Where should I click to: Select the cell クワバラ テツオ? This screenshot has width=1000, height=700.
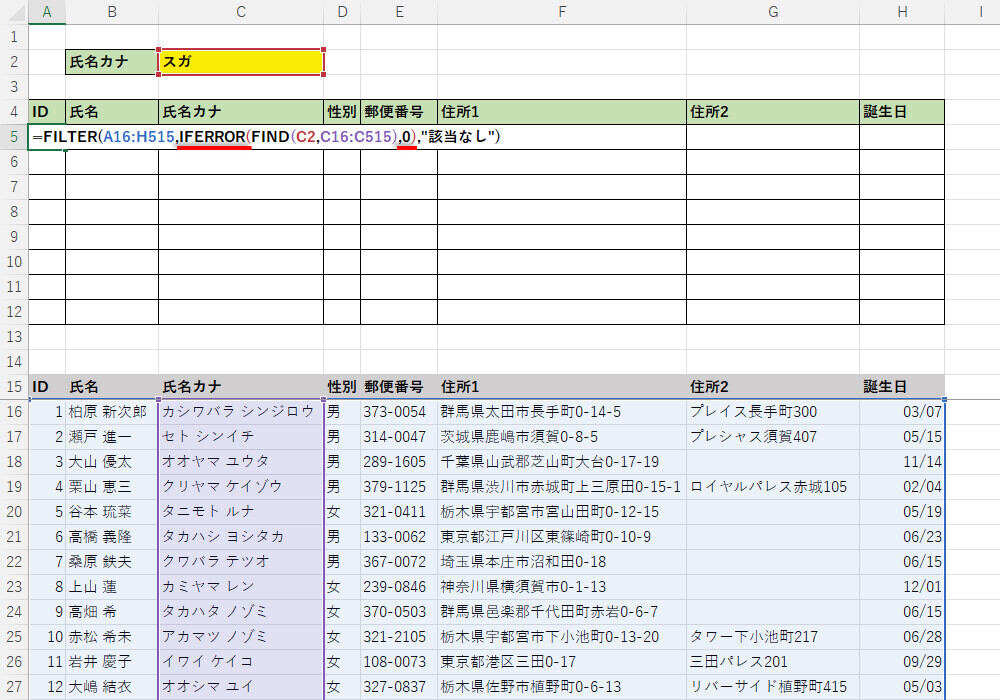pyautogui.click(x=241, y=562)
